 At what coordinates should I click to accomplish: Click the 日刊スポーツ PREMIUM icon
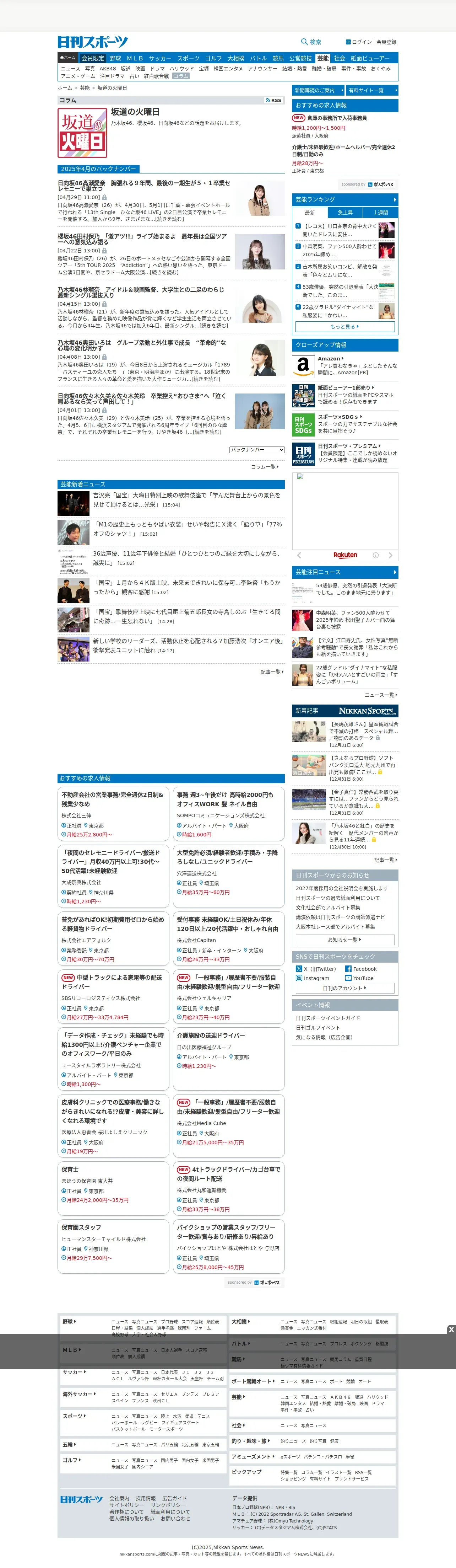click(x=303, y=454)
